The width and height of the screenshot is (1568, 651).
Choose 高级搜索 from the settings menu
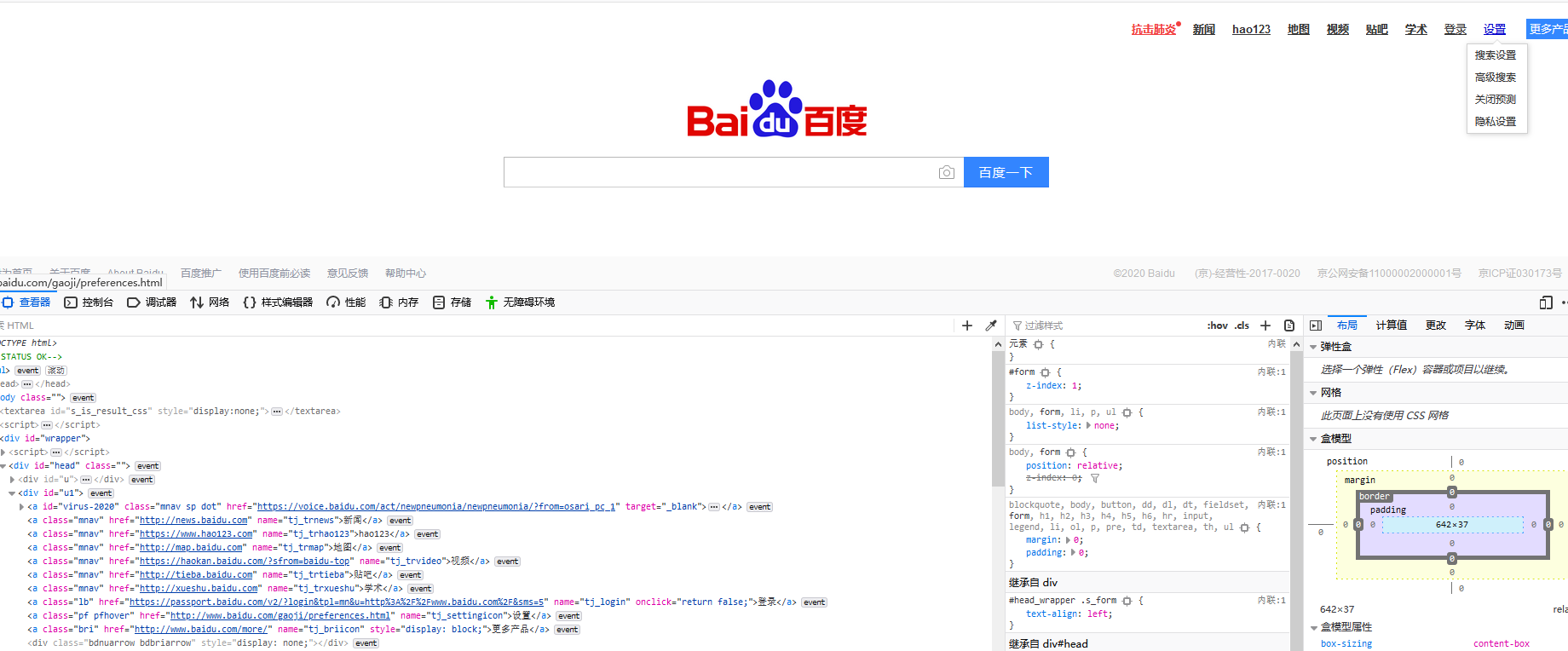[x=1496, y=78]
